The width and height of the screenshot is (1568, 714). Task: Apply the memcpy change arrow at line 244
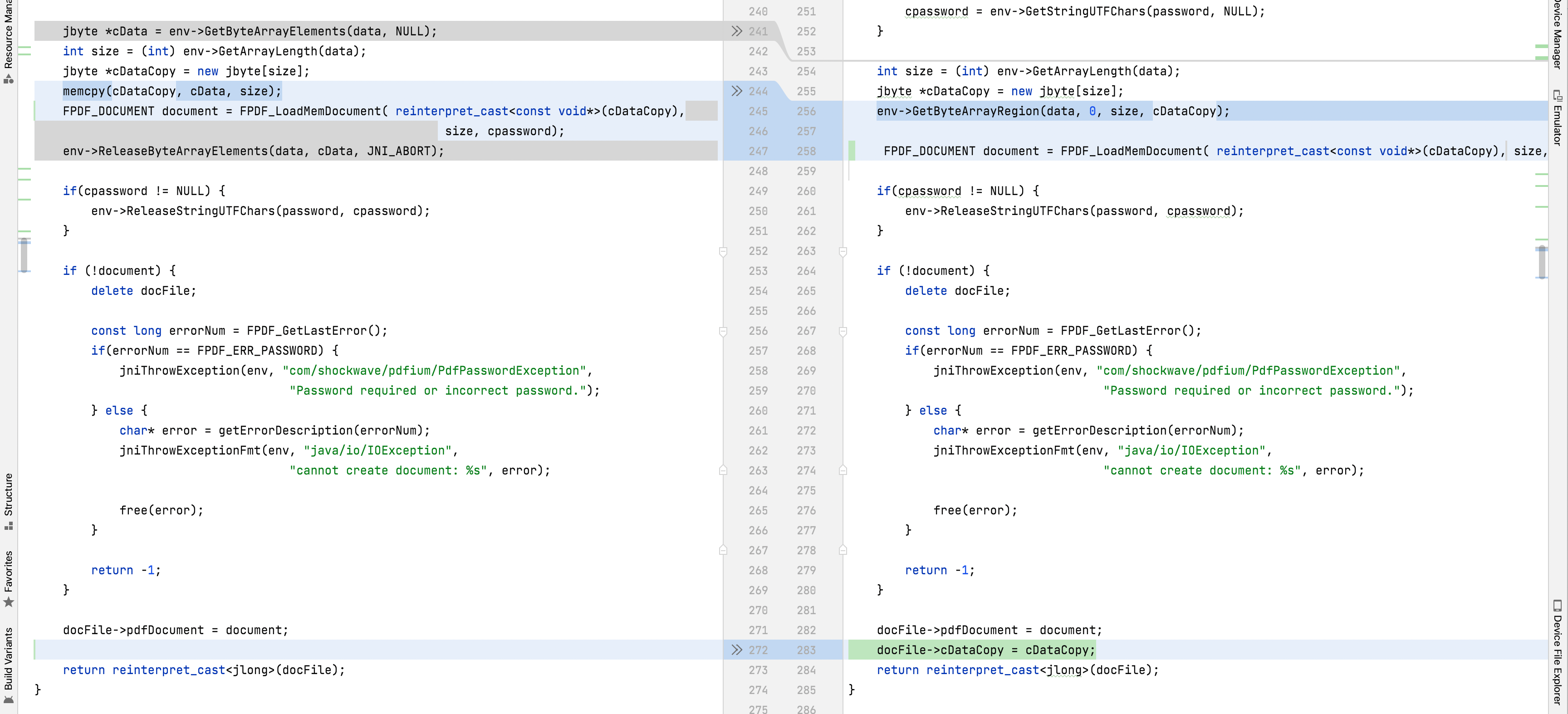(x=736, y=91)
